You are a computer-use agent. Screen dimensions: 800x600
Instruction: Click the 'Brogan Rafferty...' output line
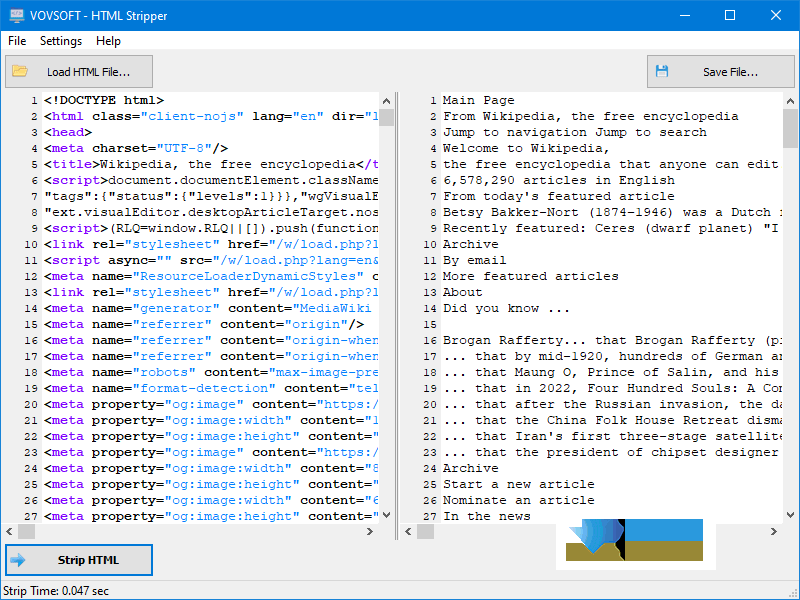[x=612, y=340]
